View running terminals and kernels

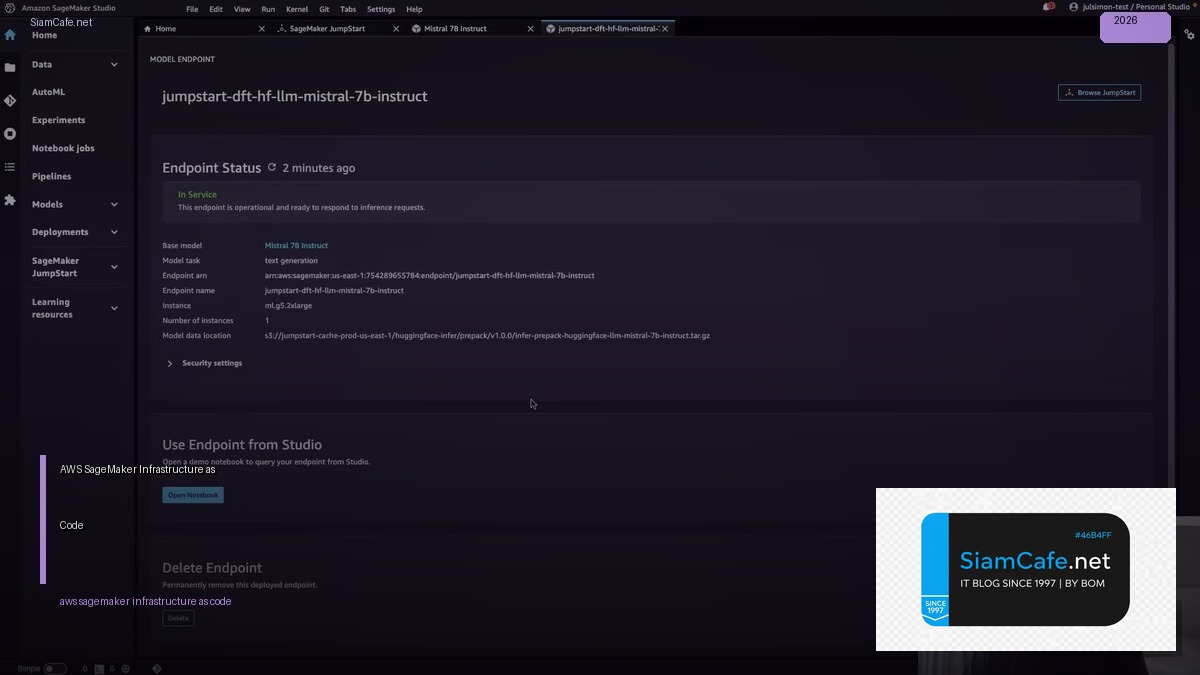coord(10,133)
